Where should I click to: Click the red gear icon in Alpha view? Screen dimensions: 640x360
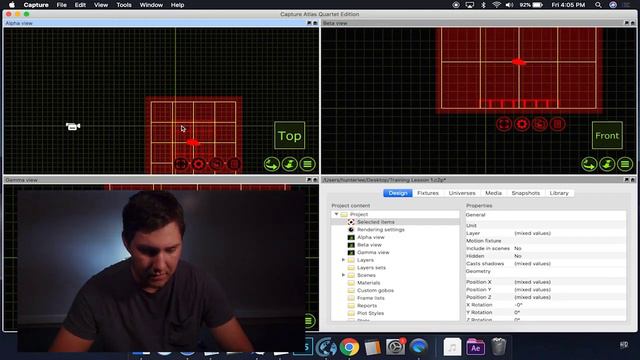(x=199, y=164)
